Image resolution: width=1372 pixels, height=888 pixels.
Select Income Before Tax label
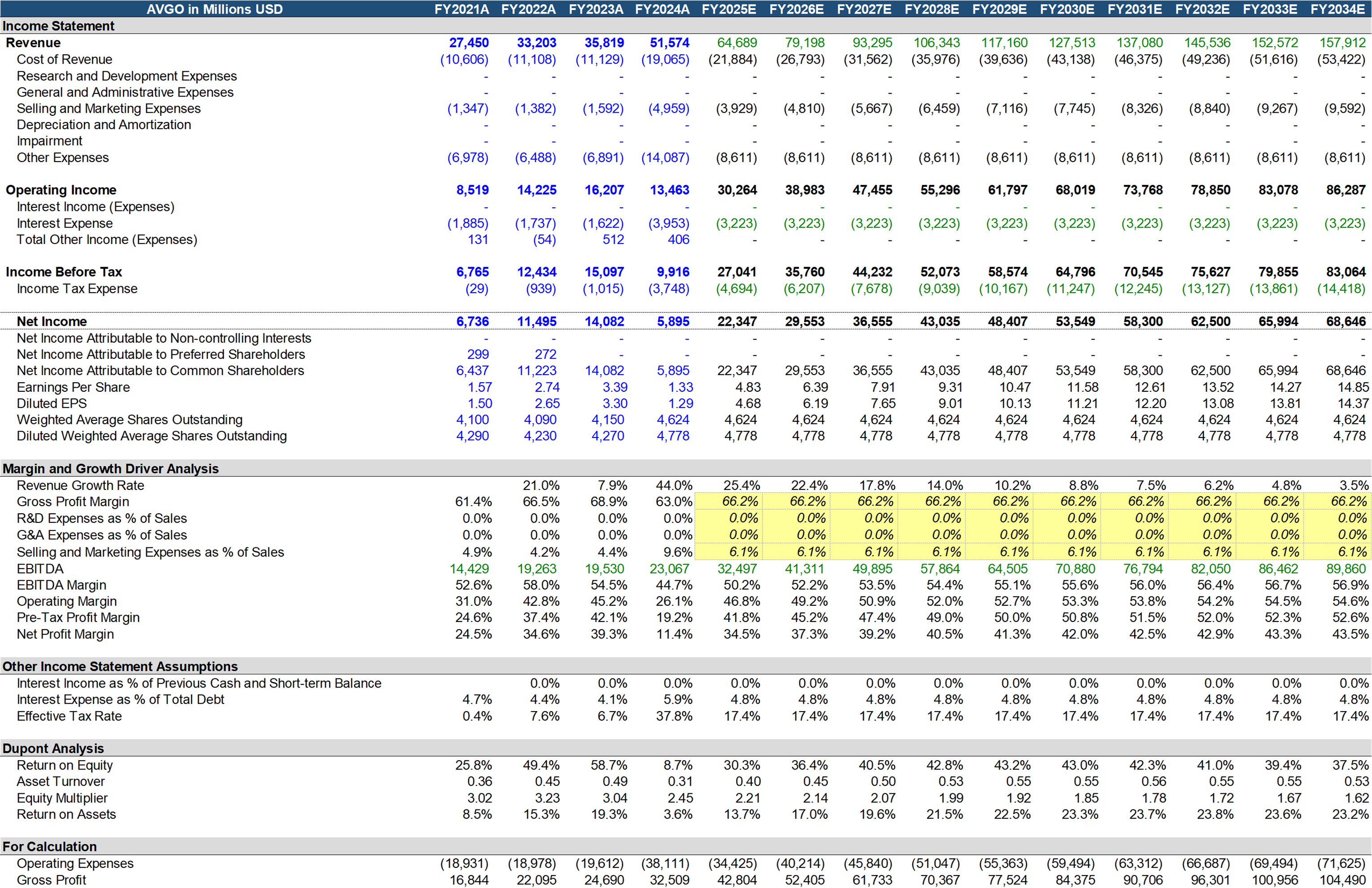click(64, 271)
